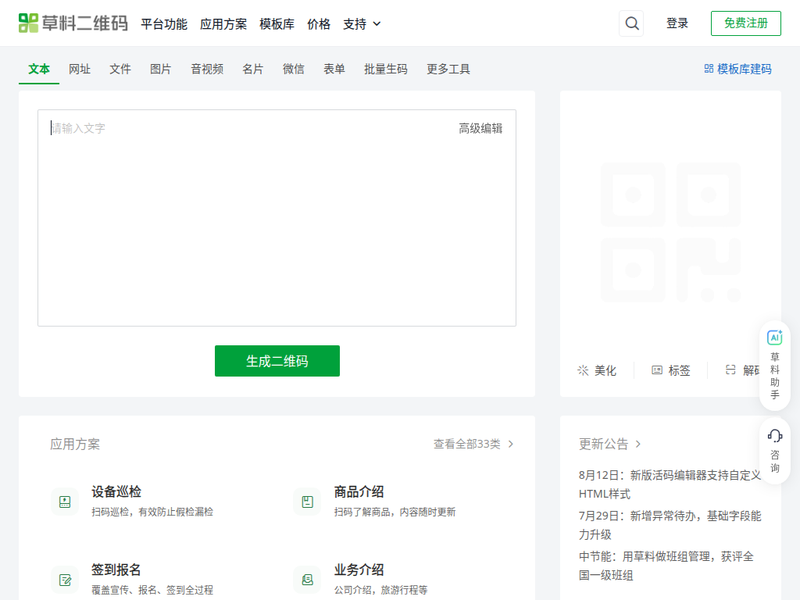This screenshot has height=600, width=800.
Task: Click 扫码了解商品，内容随时更新 description
Action: pyautogui.click(x=394, y=512)
